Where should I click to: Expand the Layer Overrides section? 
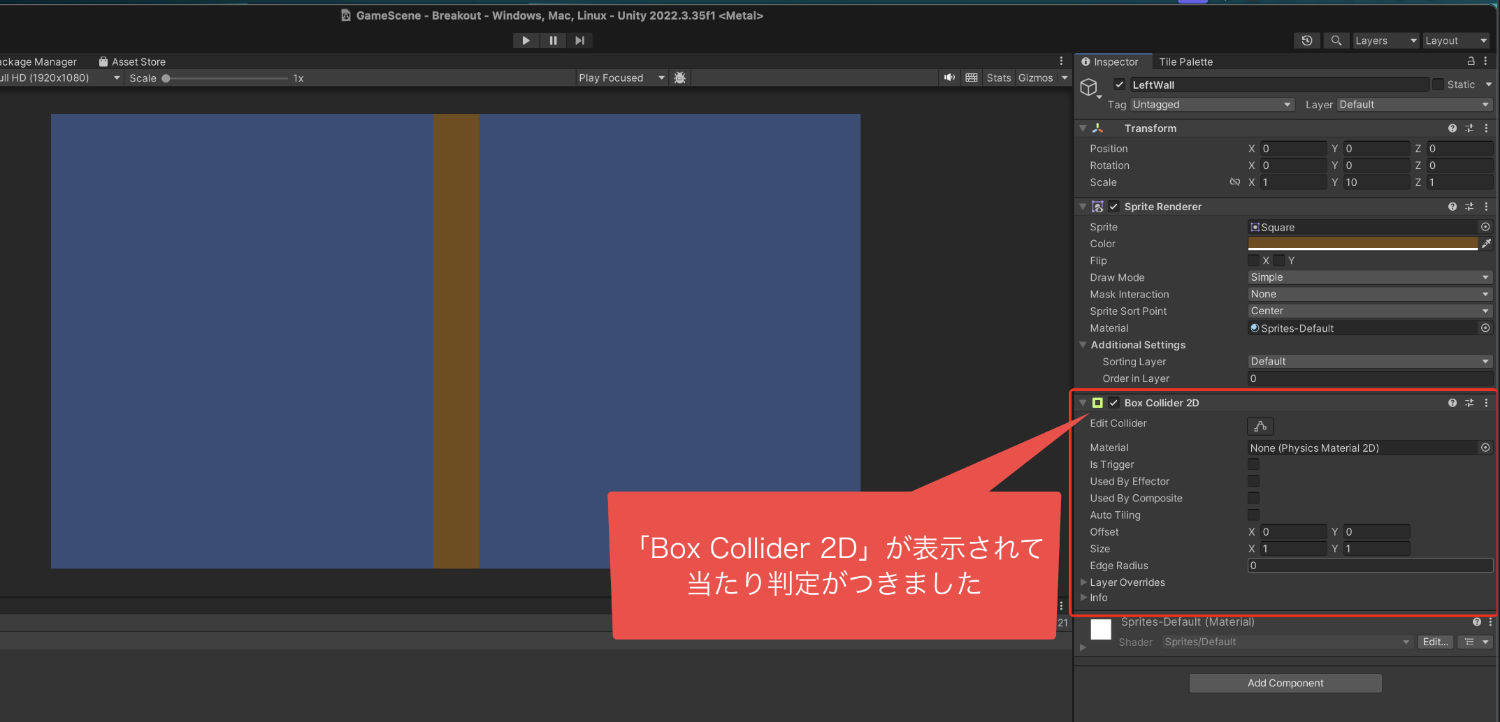coord(1083,582)
